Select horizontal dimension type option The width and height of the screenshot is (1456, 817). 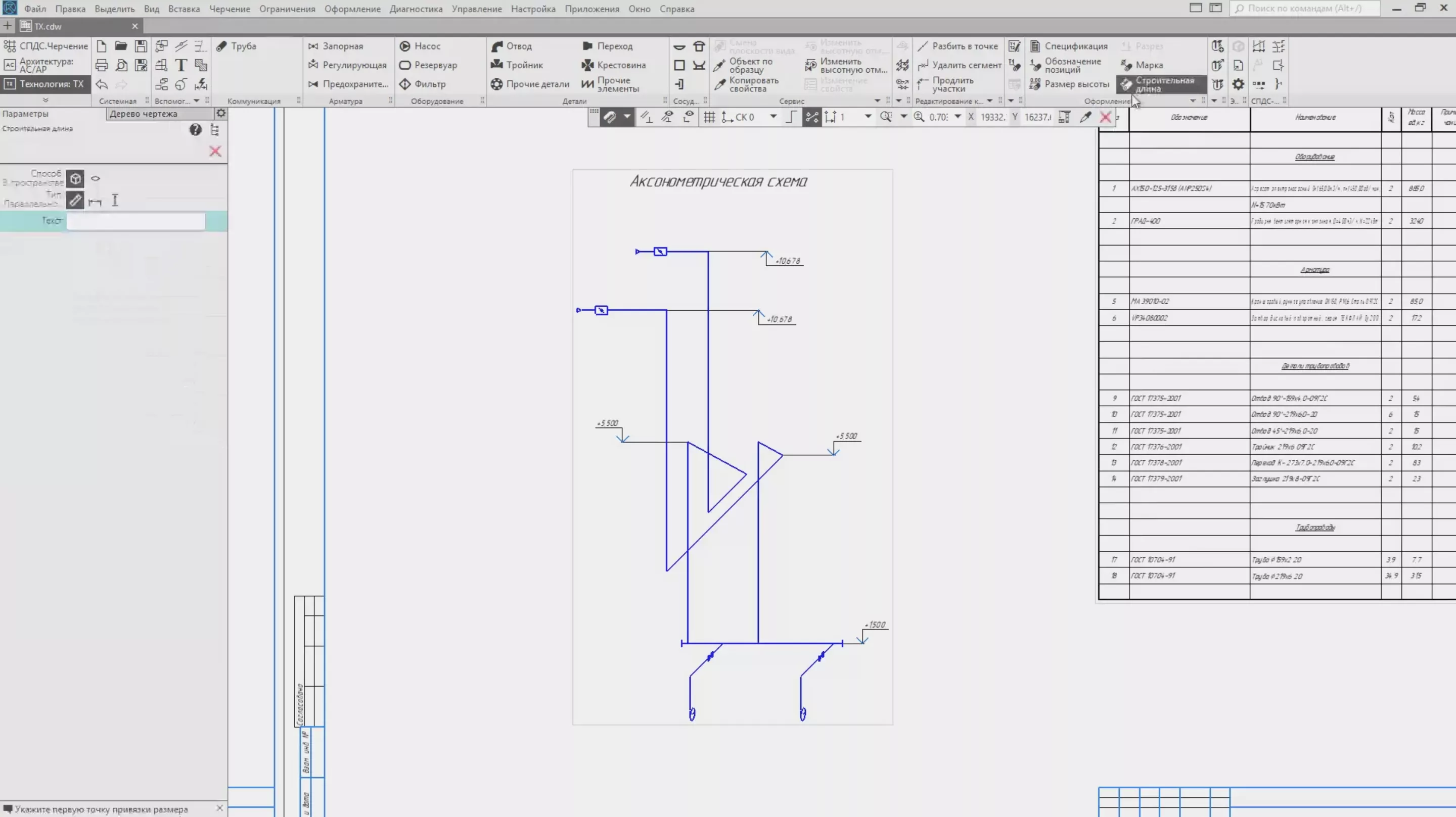point(95,201)
